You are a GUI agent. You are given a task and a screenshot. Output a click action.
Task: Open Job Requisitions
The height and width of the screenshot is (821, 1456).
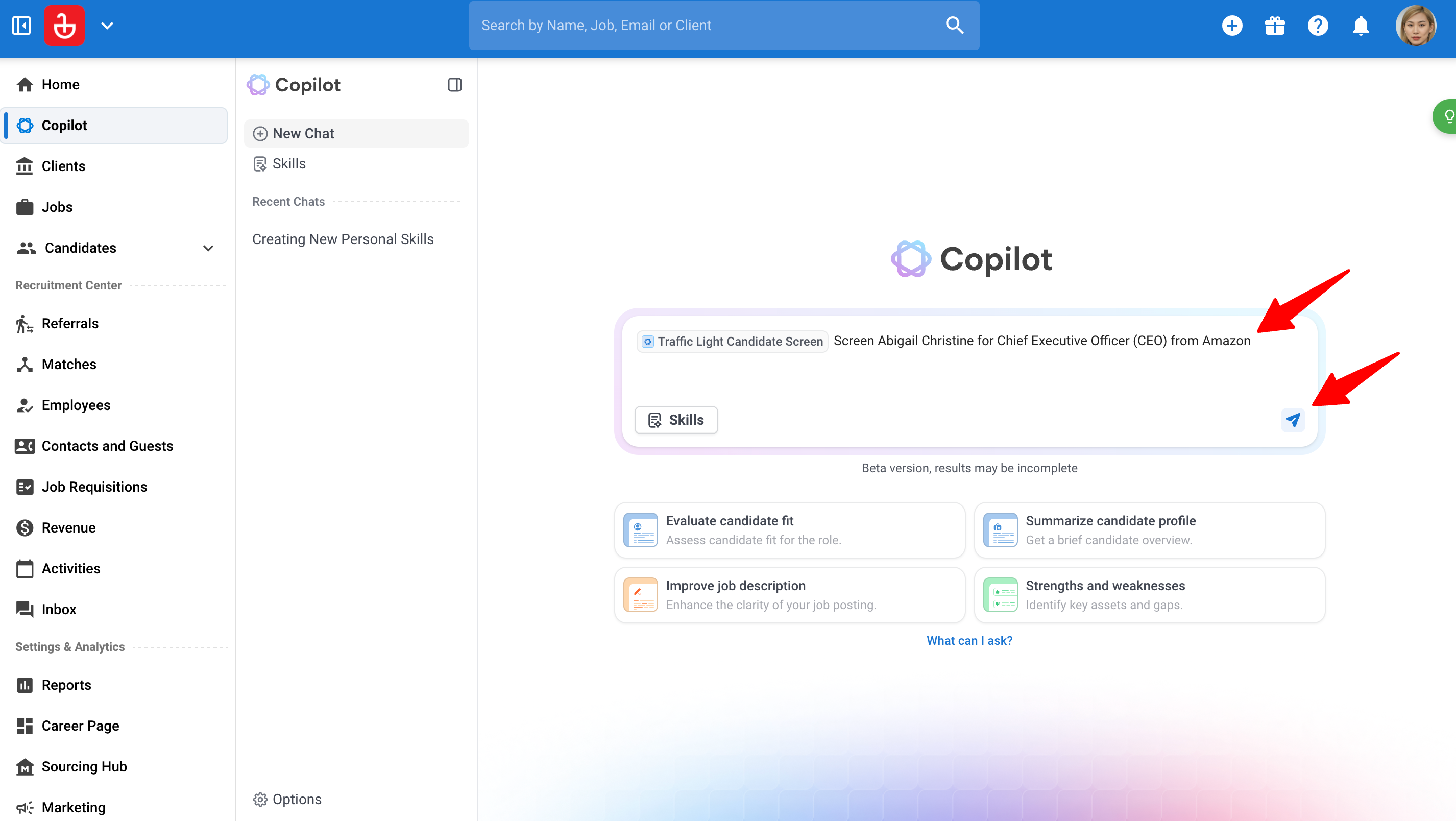point(115,487)
